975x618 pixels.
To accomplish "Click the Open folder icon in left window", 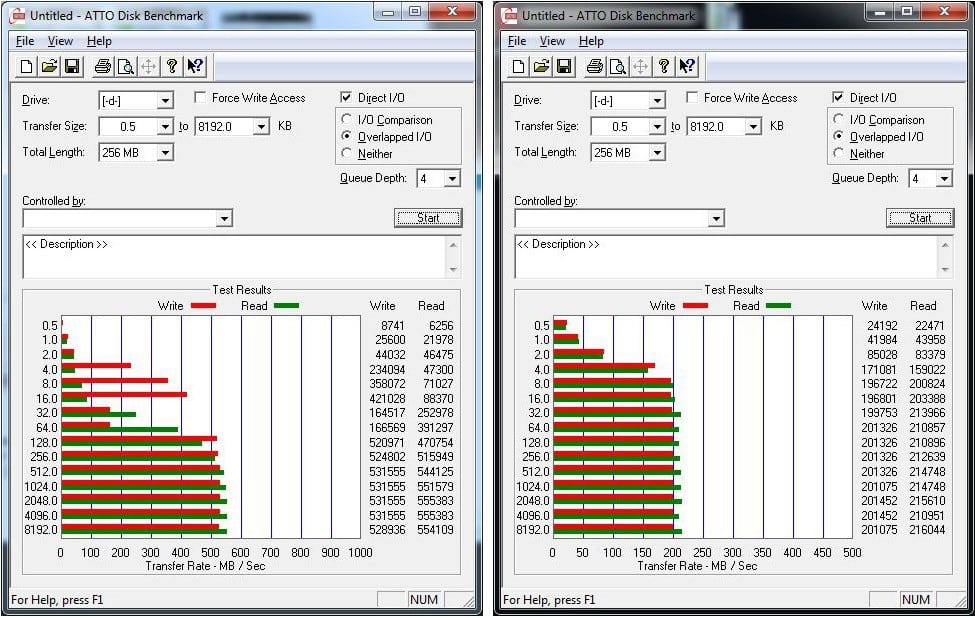I will coord(49,67).
